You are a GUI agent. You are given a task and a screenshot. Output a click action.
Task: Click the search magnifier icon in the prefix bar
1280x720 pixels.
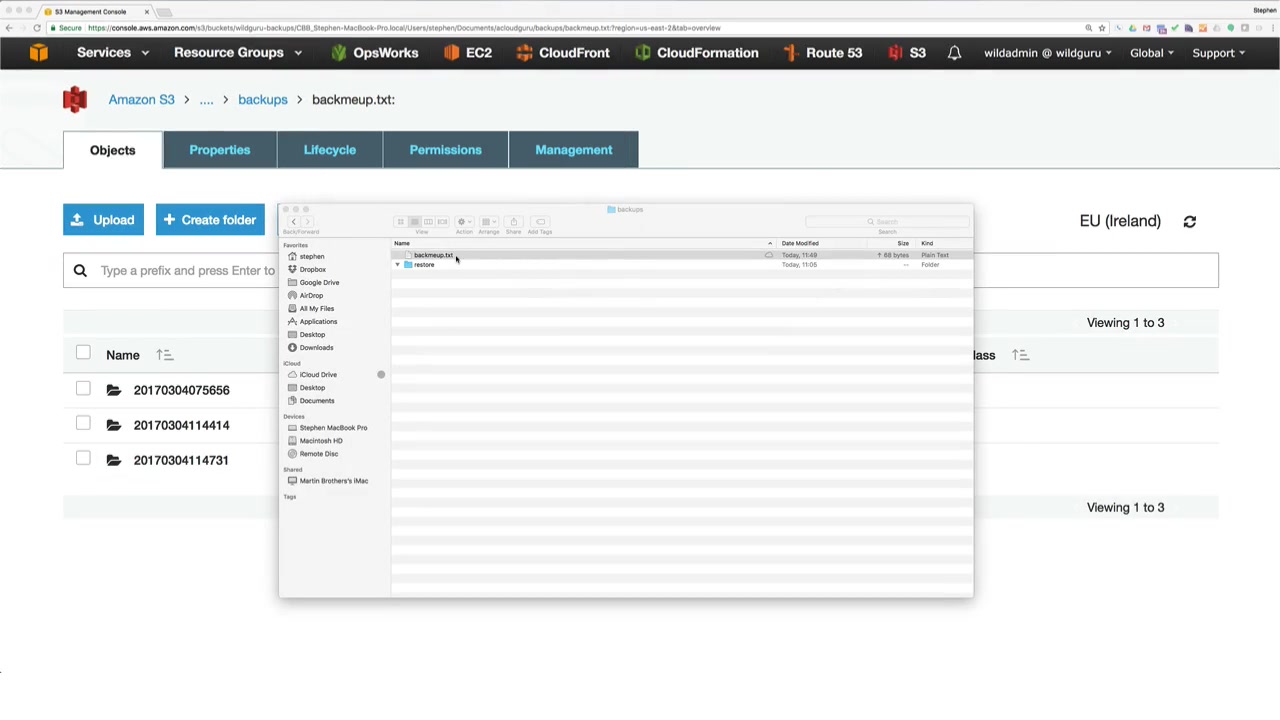pos(80,270)
